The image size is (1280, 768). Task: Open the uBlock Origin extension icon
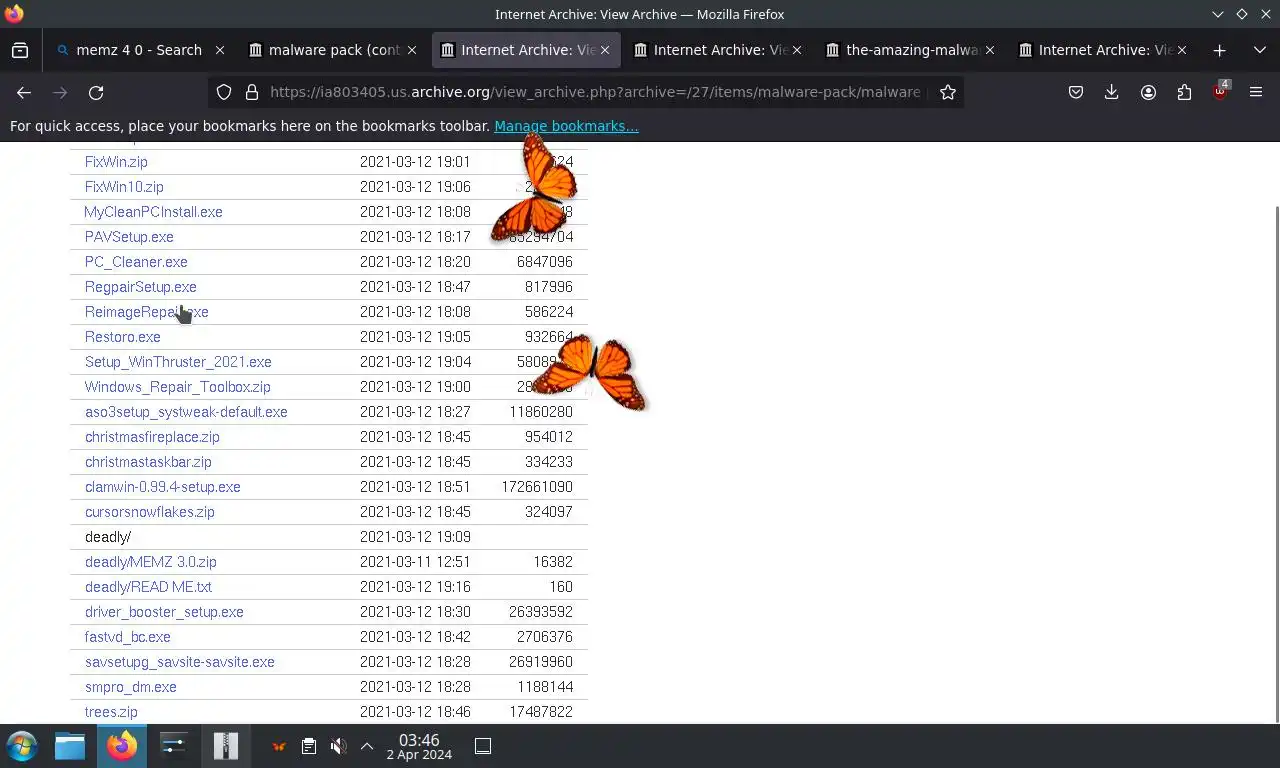[x=1220, y=91]
